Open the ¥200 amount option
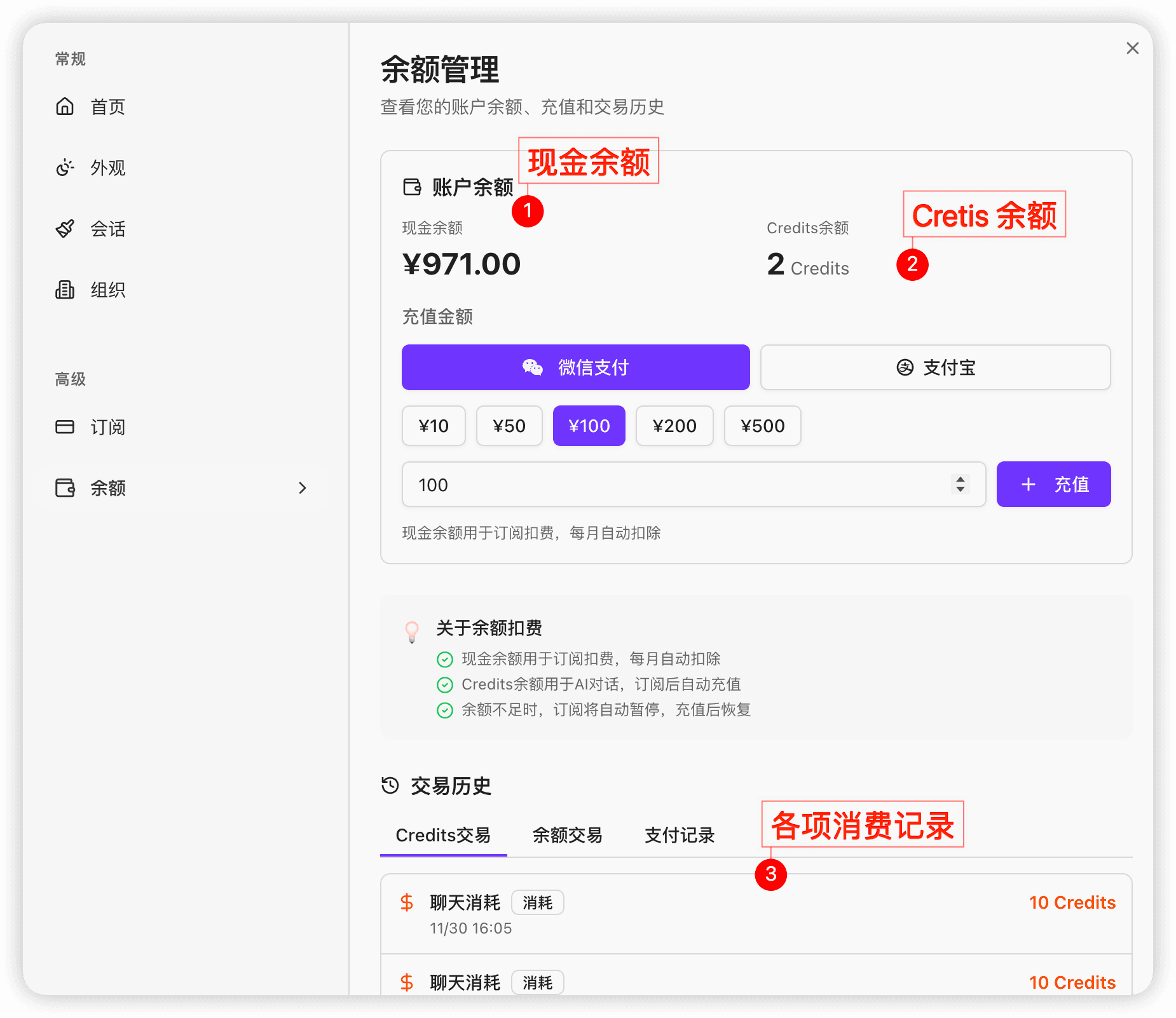Viewport: 1176px width, 1018px height. (x=674, y=426)
